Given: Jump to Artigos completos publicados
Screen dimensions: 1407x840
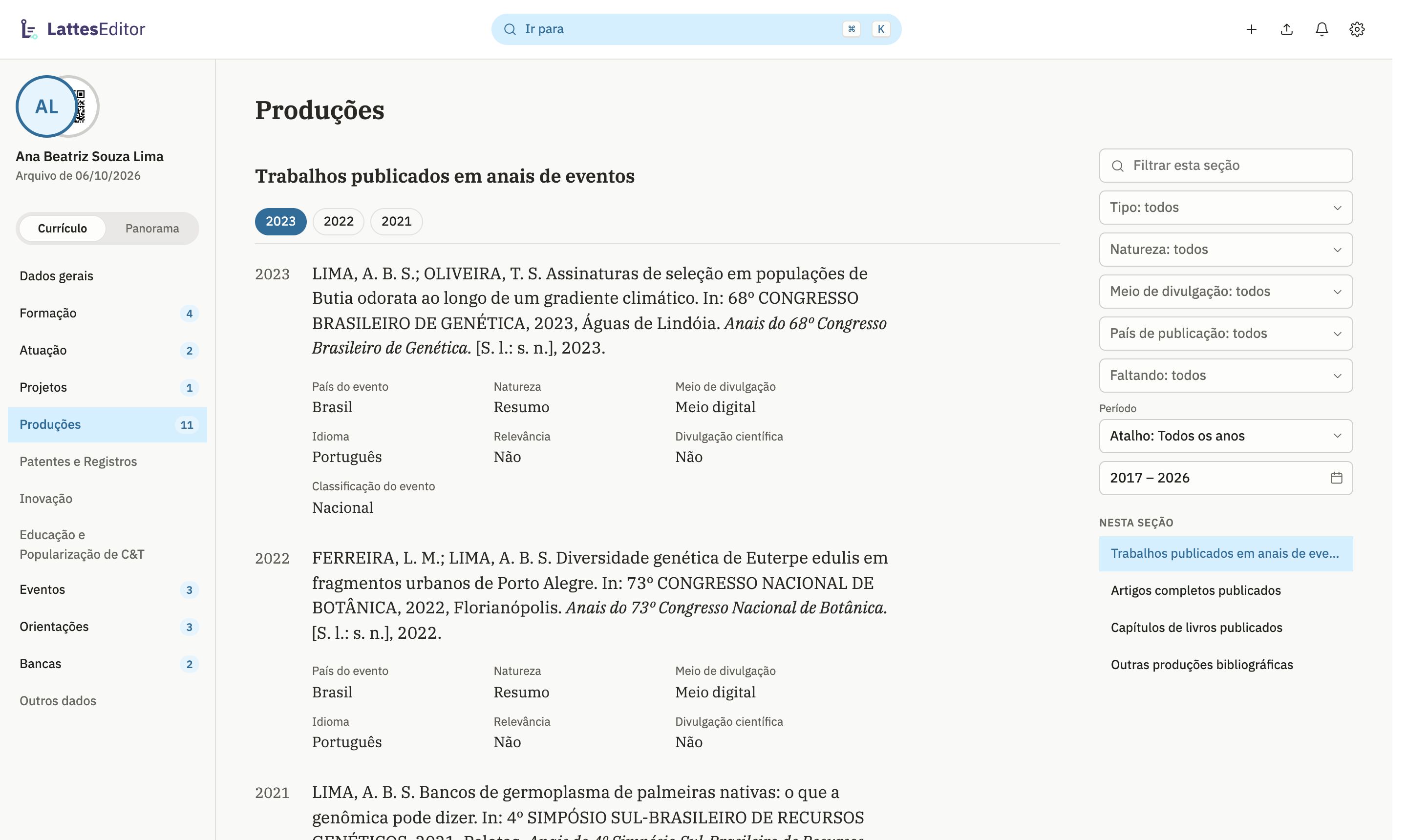Looking at the screenshot, I should point(1226,590).
